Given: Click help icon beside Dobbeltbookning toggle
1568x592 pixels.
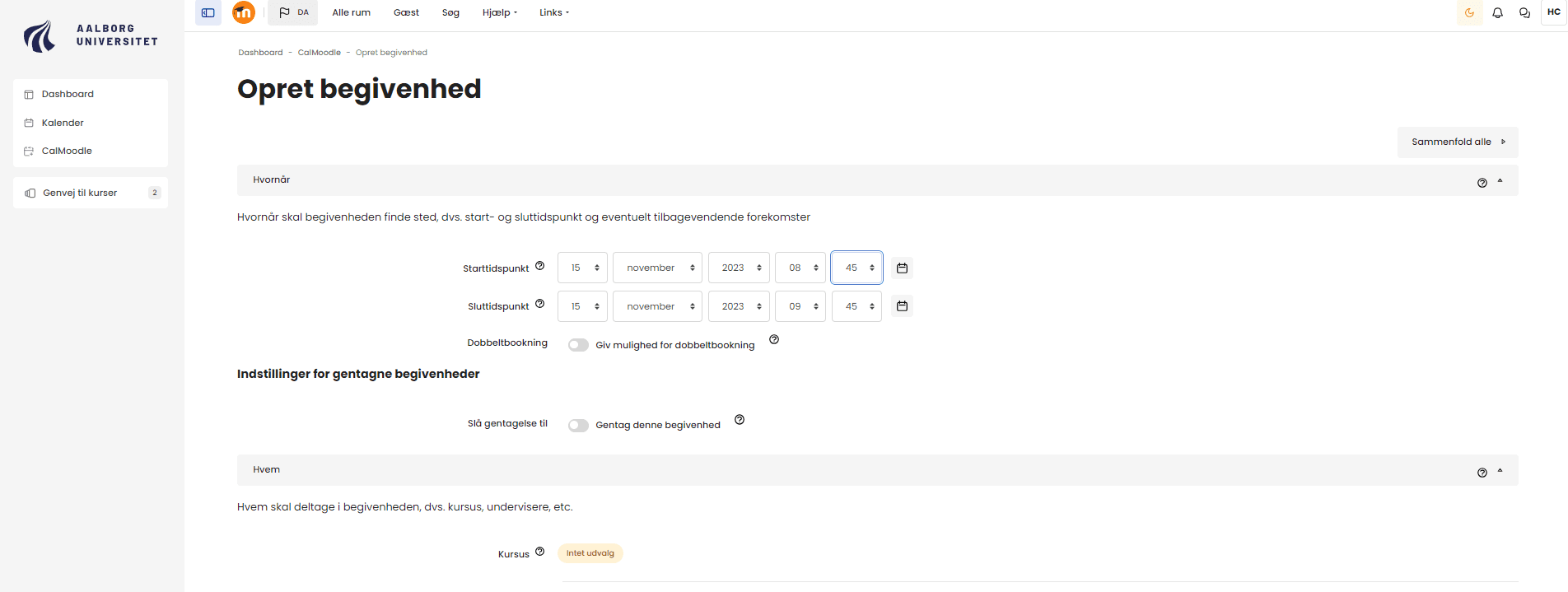Looking at the screenshot, I should 773,340.
